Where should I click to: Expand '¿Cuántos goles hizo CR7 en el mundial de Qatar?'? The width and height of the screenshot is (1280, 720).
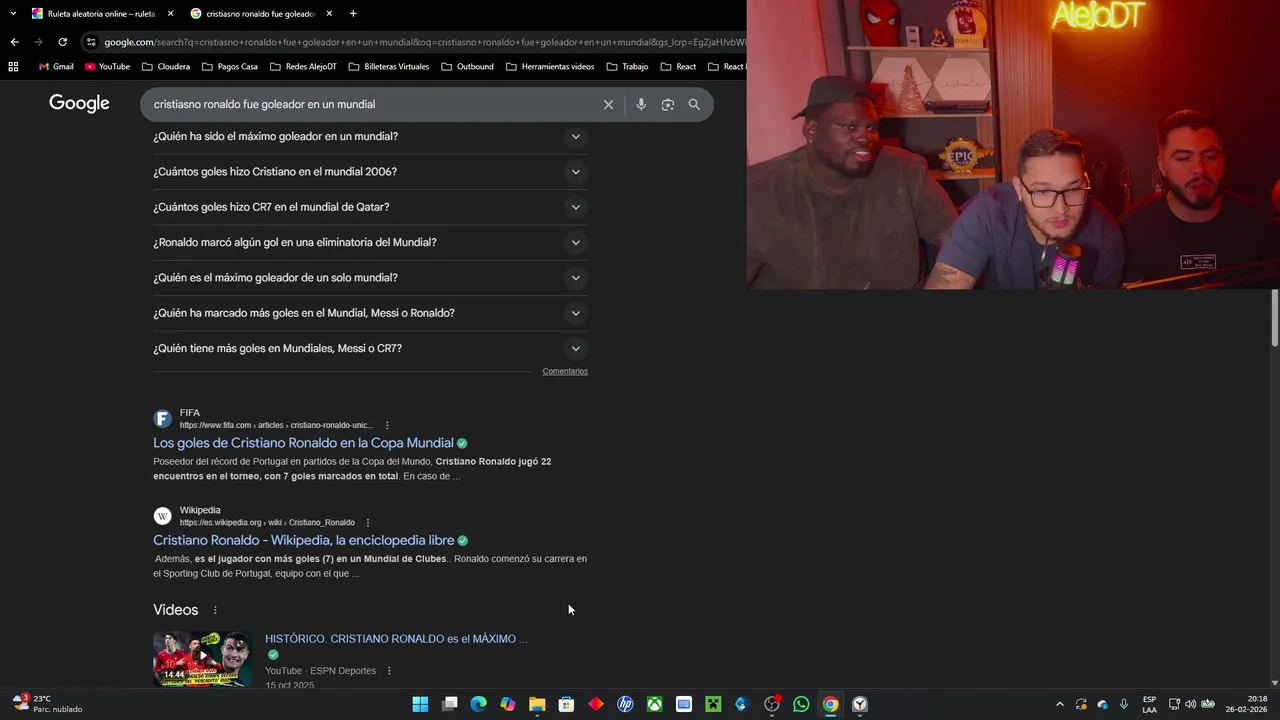[370, 207]
